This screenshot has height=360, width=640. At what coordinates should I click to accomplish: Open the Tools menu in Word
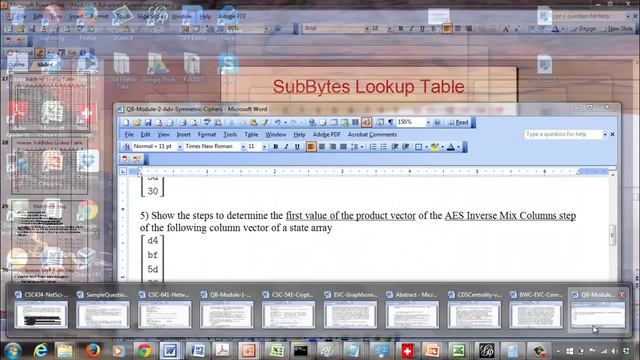point(230,134)
